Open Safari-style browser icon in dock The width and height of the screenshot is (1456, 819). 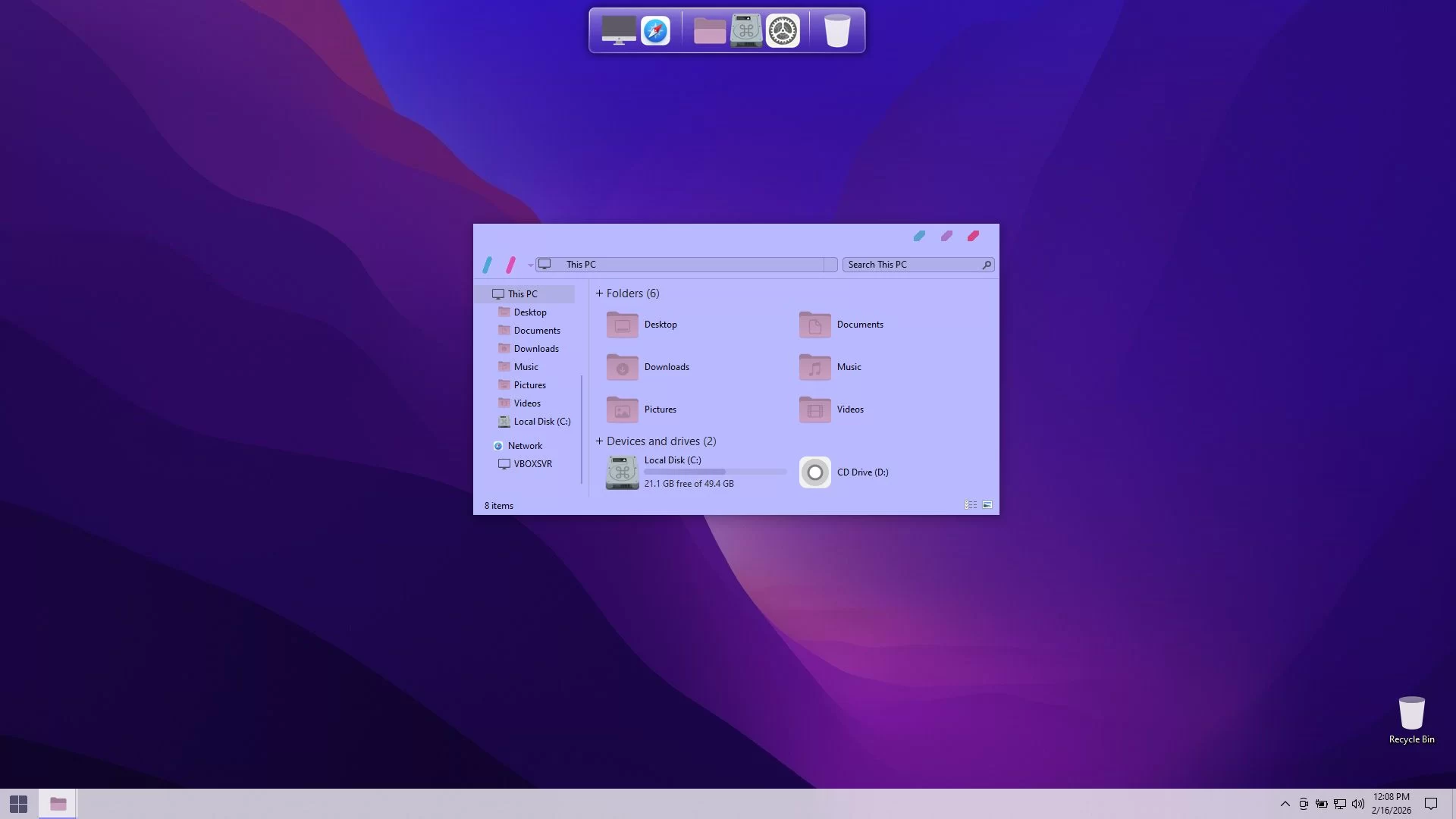655,31
